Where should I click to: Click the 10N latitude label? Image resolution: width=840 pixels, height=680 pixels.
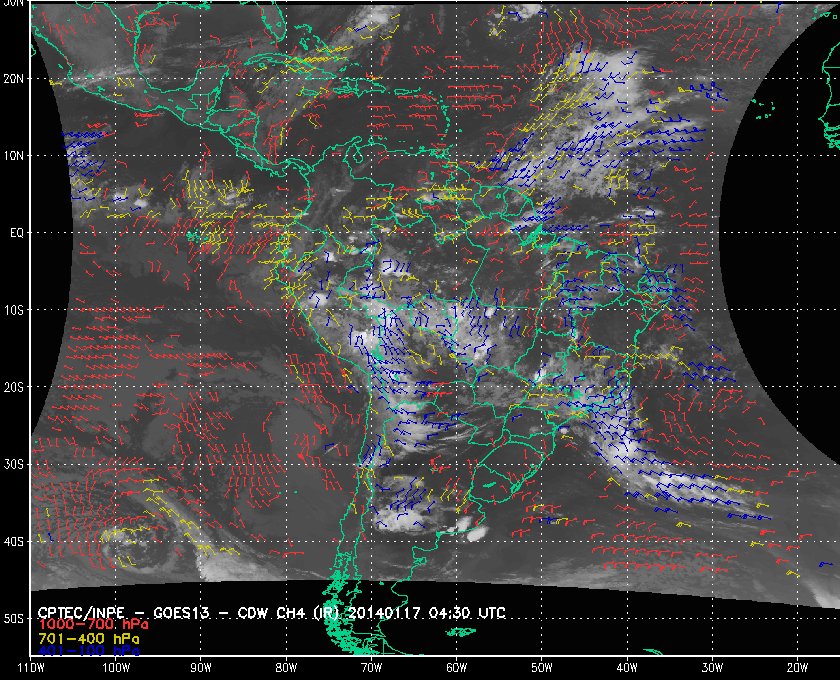tap(13, 156)
